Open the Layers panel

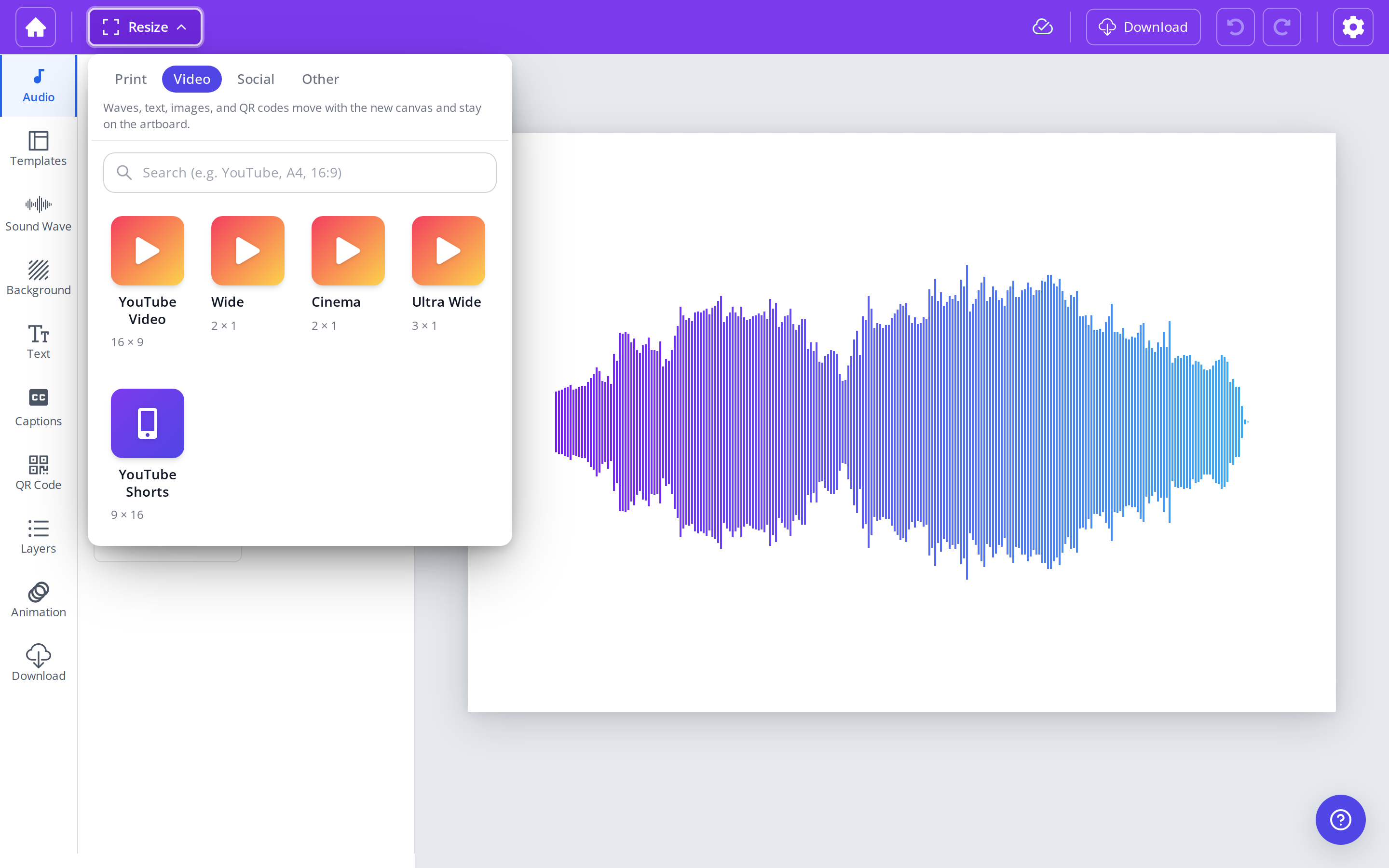coord(39,536)
